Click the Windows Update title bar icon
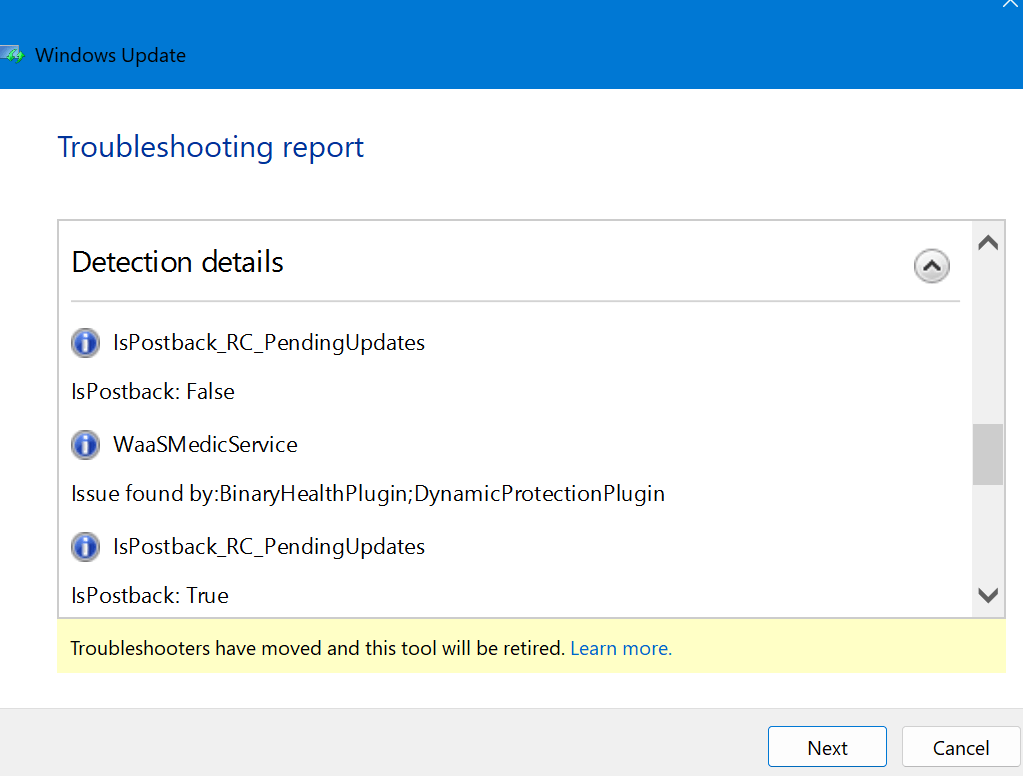 click(x=12, y=55)
